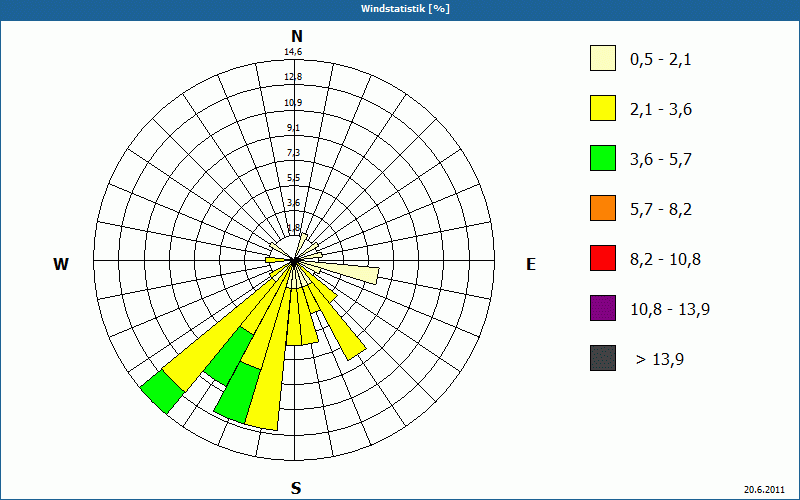Click the 3,6 radial axis value
Viewport: 800px width, 500px height.
tap(293, 203)
